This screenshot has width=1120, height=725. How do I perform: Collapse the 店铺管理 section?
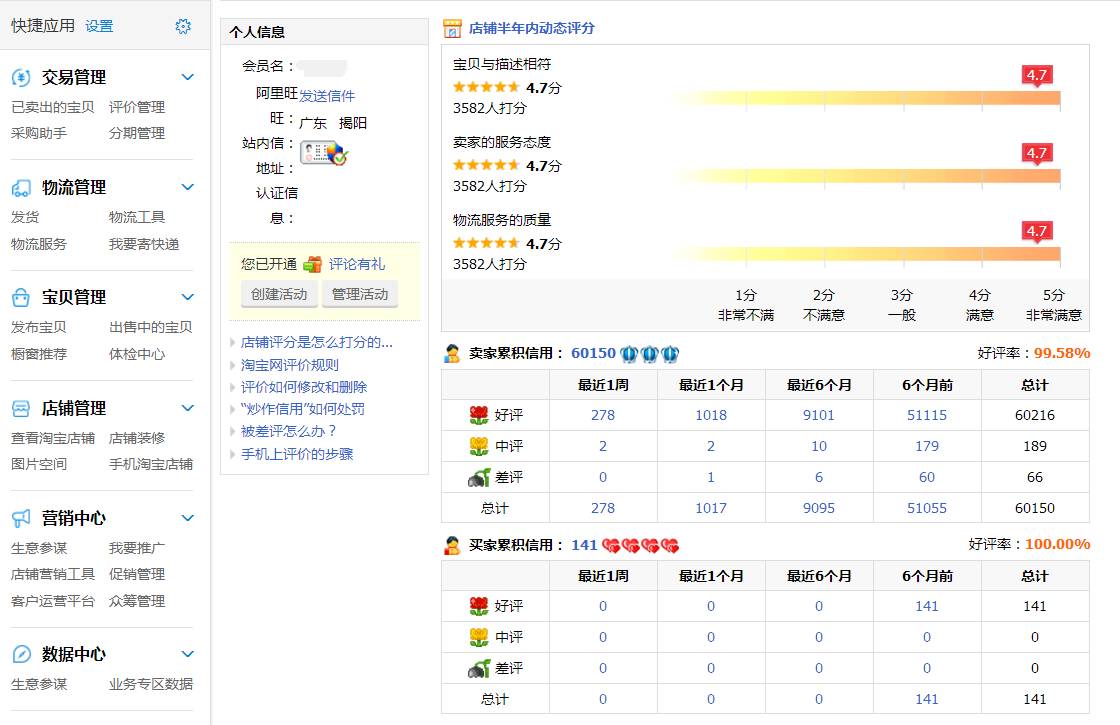(186, 408)
